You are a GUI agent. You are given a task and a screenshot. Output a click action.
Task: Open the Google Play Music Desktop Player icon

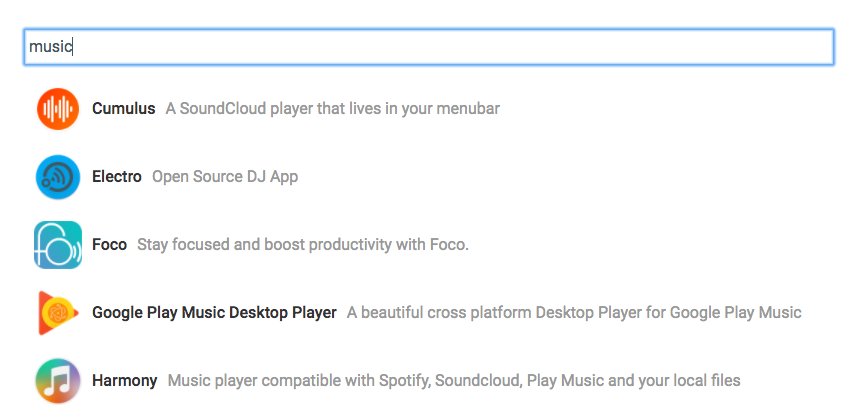click(58, 313)
